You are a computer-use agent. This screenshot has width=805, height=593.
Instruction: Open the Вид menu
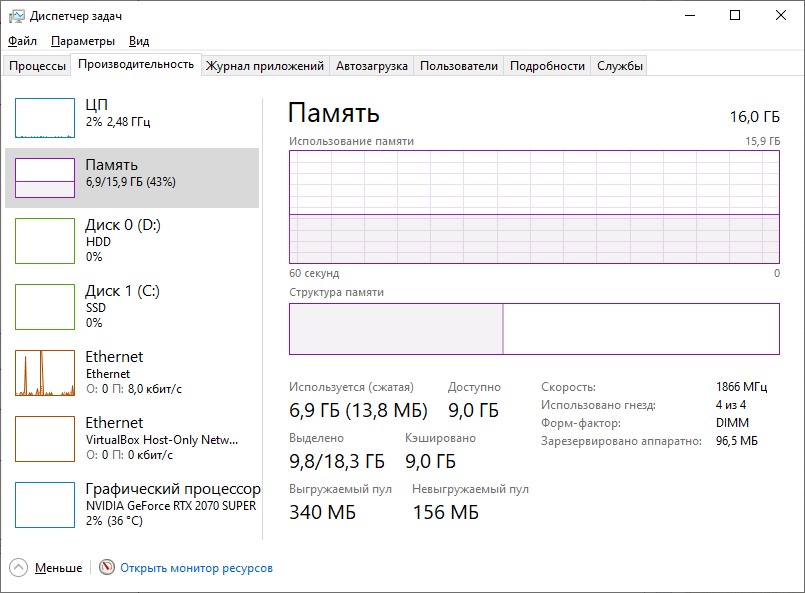click(139, 41)
